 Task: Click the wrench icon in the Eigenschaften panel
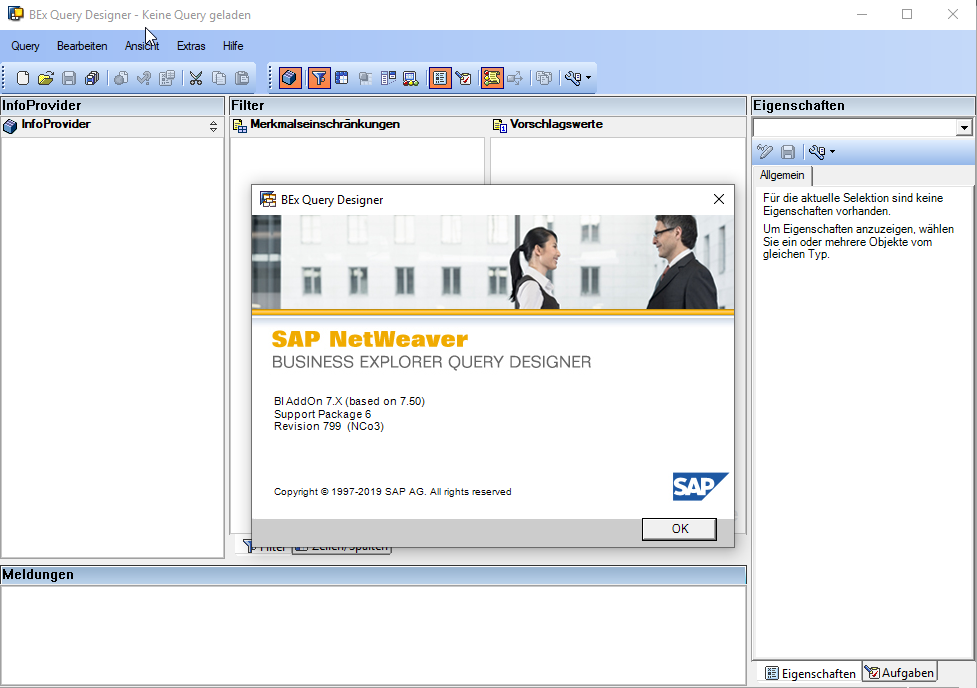[x=817, y=152]
